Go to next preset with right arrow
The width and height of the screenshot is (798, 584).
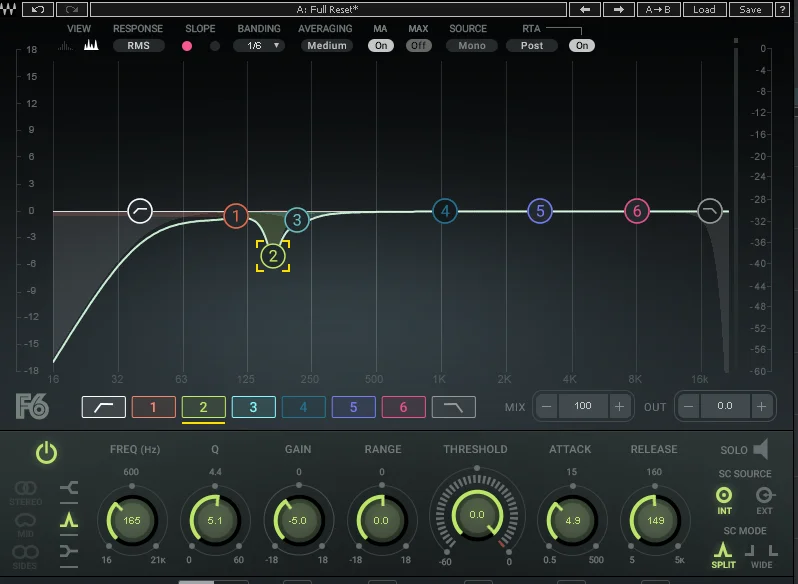618,9
